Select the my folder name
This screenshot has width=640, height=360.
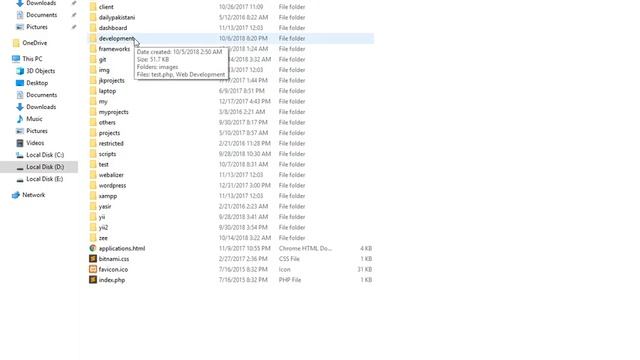pyautogui.click(x=103, y=102)
